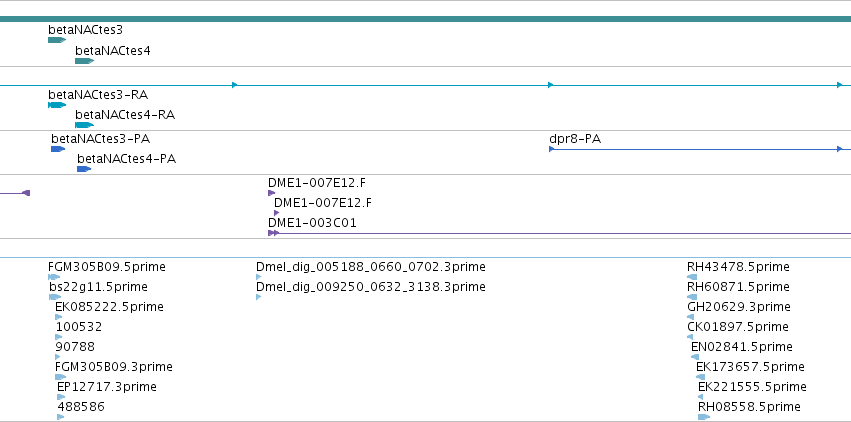Click the purple reverse arrow at left edge

(x=26, y=193)
